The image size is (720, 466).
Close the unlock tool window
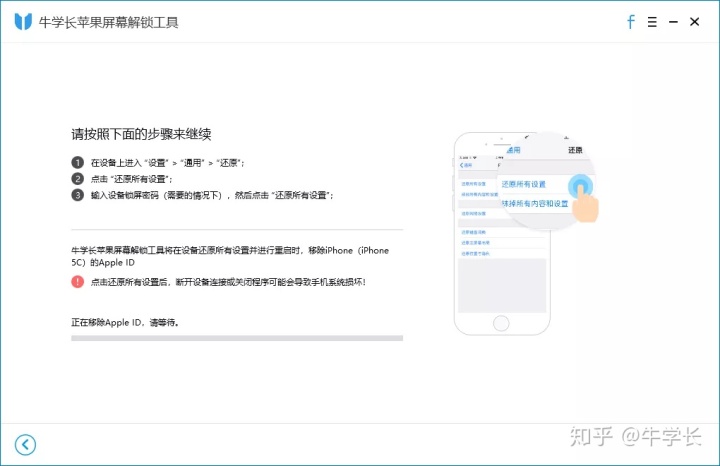pyautogui.click(x=694, y=22)
